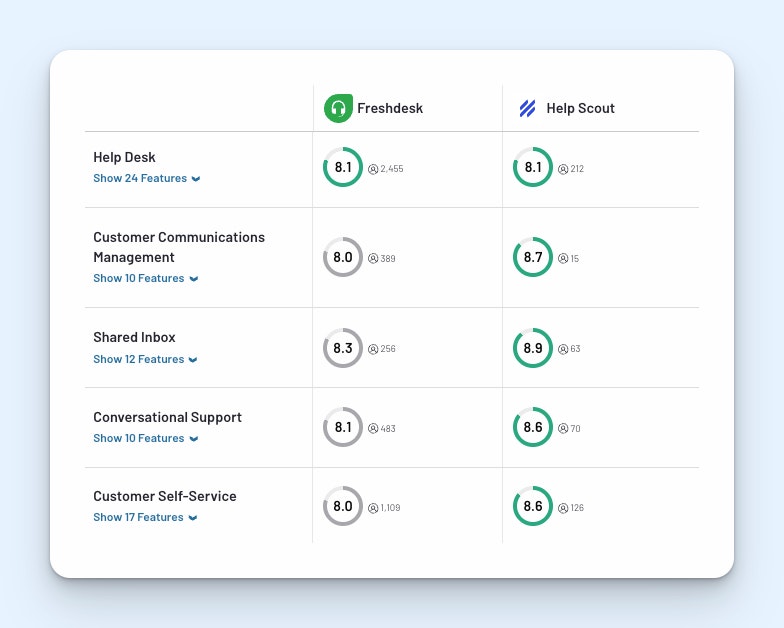Click the Customer Self-Service row title
This screenshot has height=628, width=784.
165,496
